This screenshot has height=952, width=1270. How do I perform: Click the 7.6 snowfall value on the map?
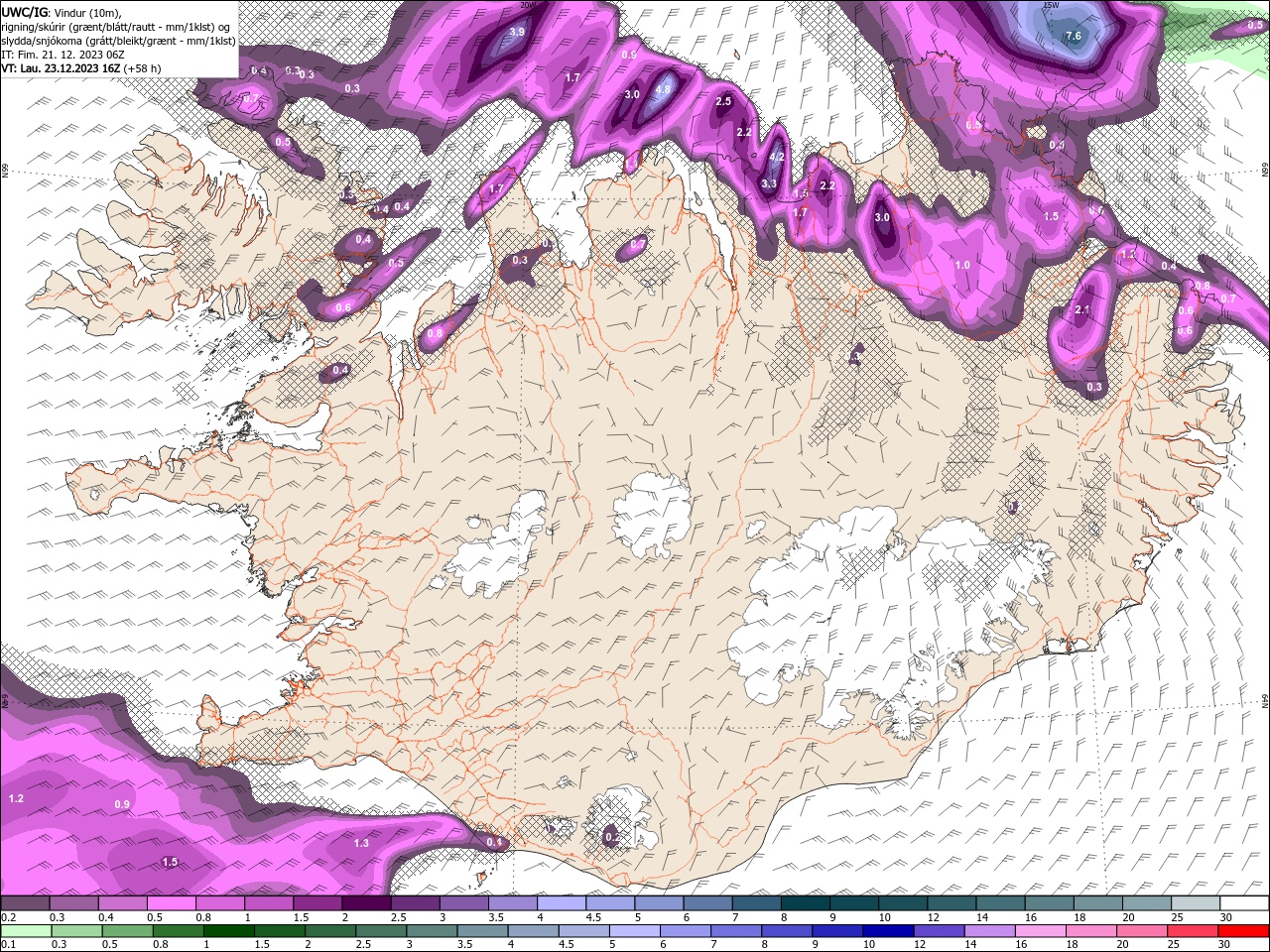[x=1073, y=37]
